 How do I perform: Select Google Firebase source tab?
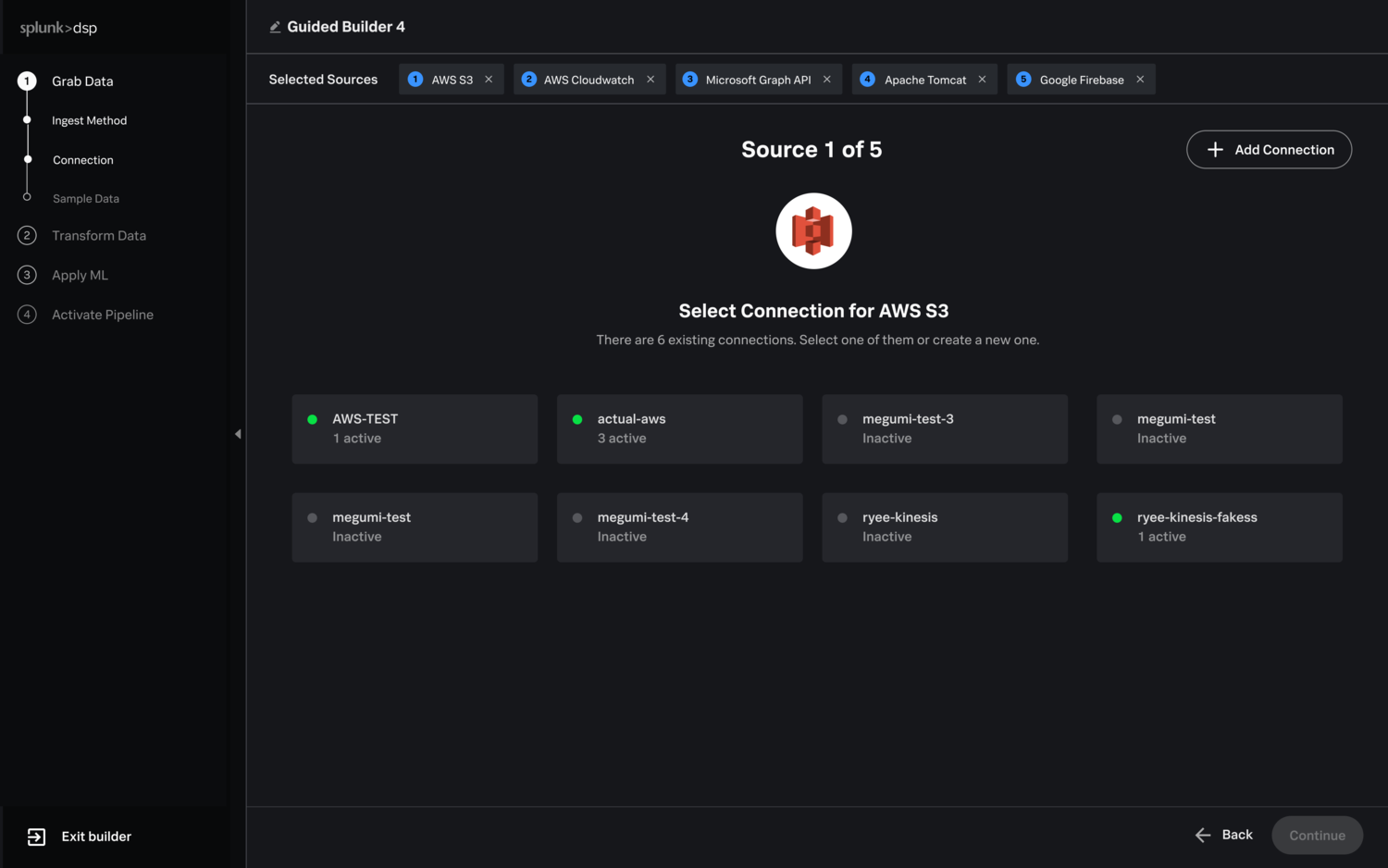(1082, 80)
